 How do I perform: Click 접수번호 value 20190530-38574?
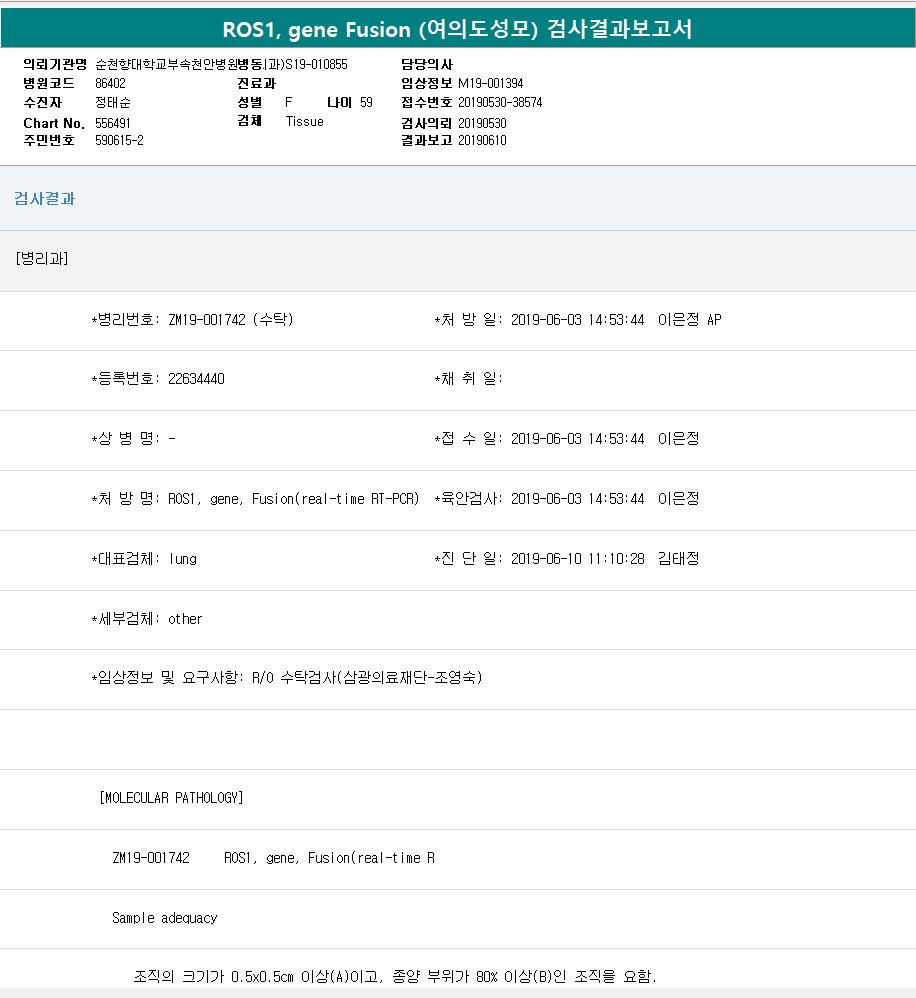pyautogui.click(x=500, y=102)
